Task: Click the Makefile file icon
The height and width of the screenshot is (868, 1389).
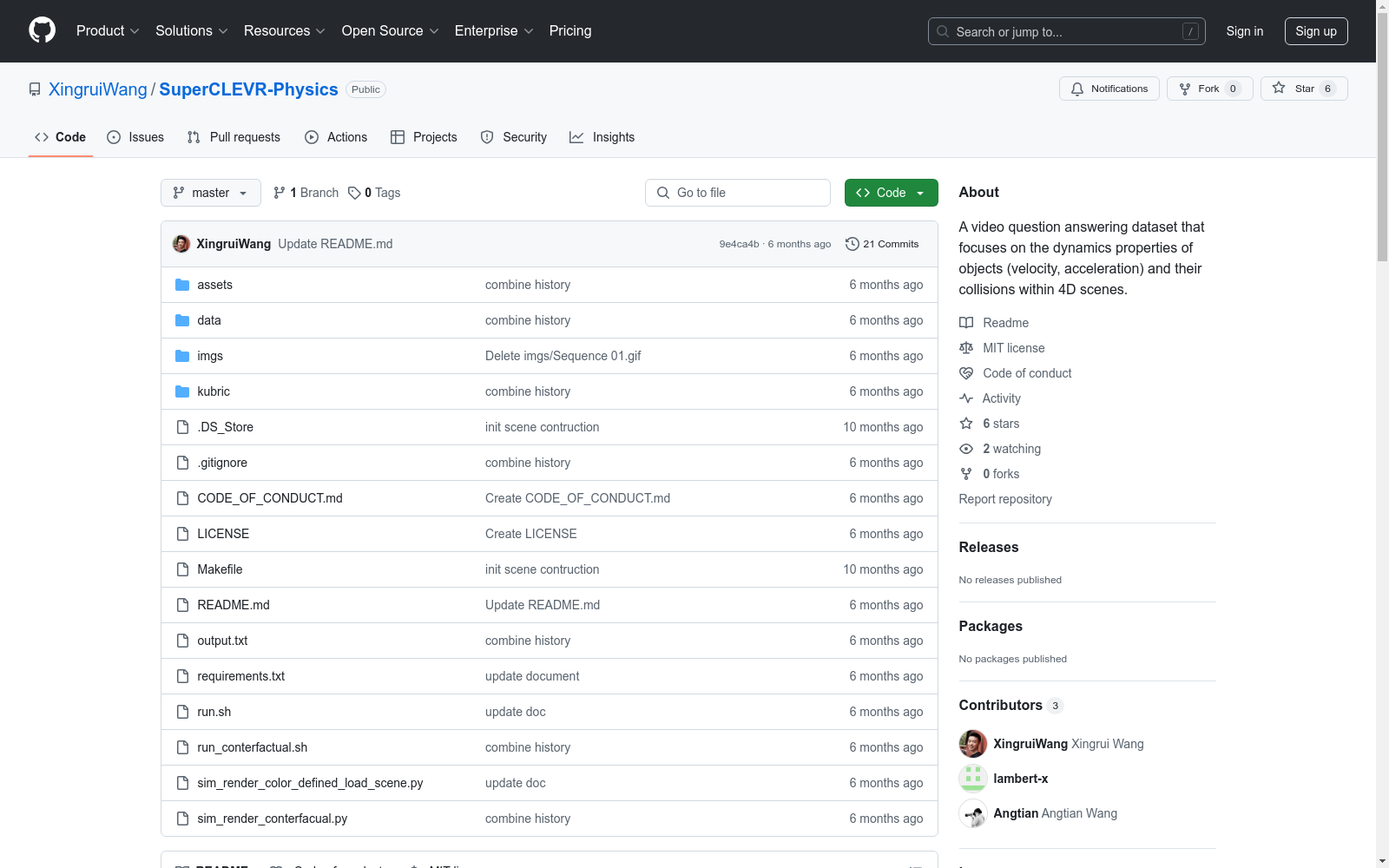Action: tap(182, 569)
